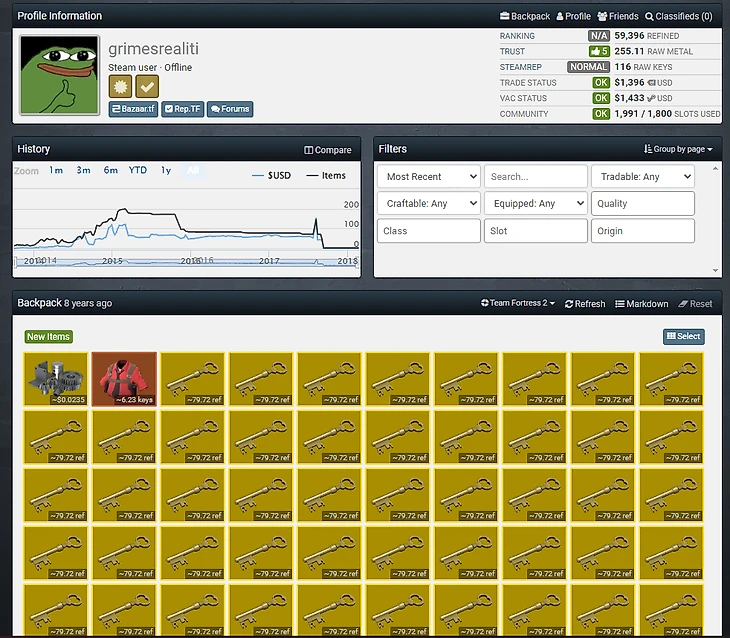Toggle the $USD series in history chart
This screenshot has width=730, height=638.
click(x=272, y=175)
